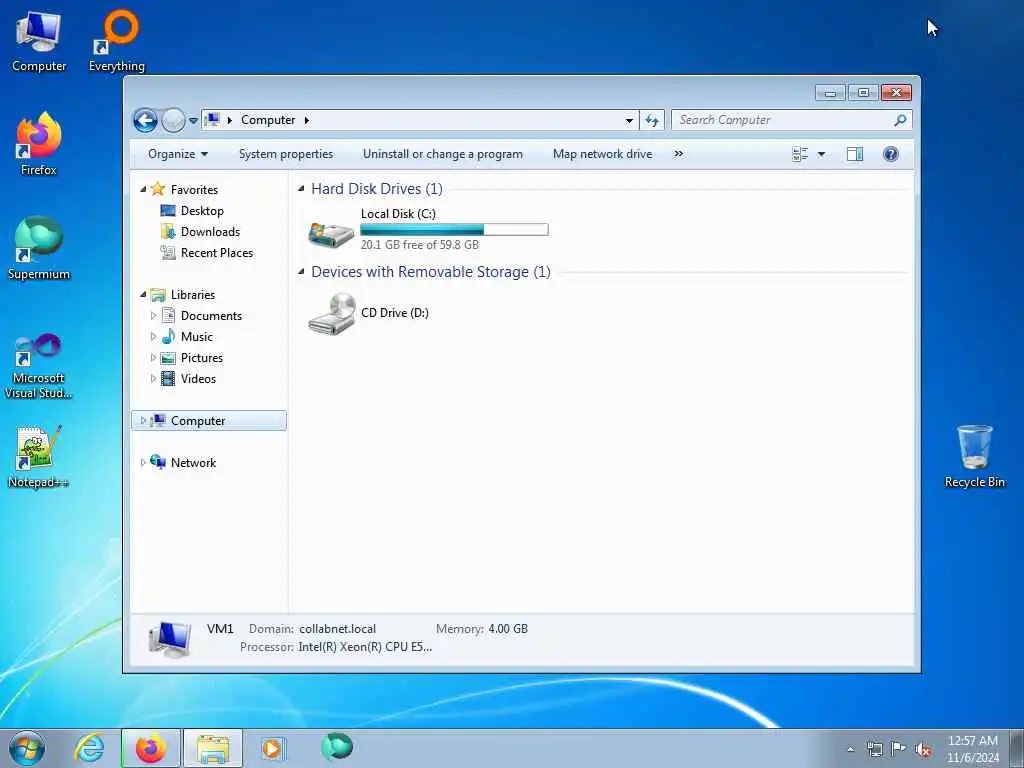Open the Computer desktop icon
Screen dimensions: 1024x768
point(39,41)
